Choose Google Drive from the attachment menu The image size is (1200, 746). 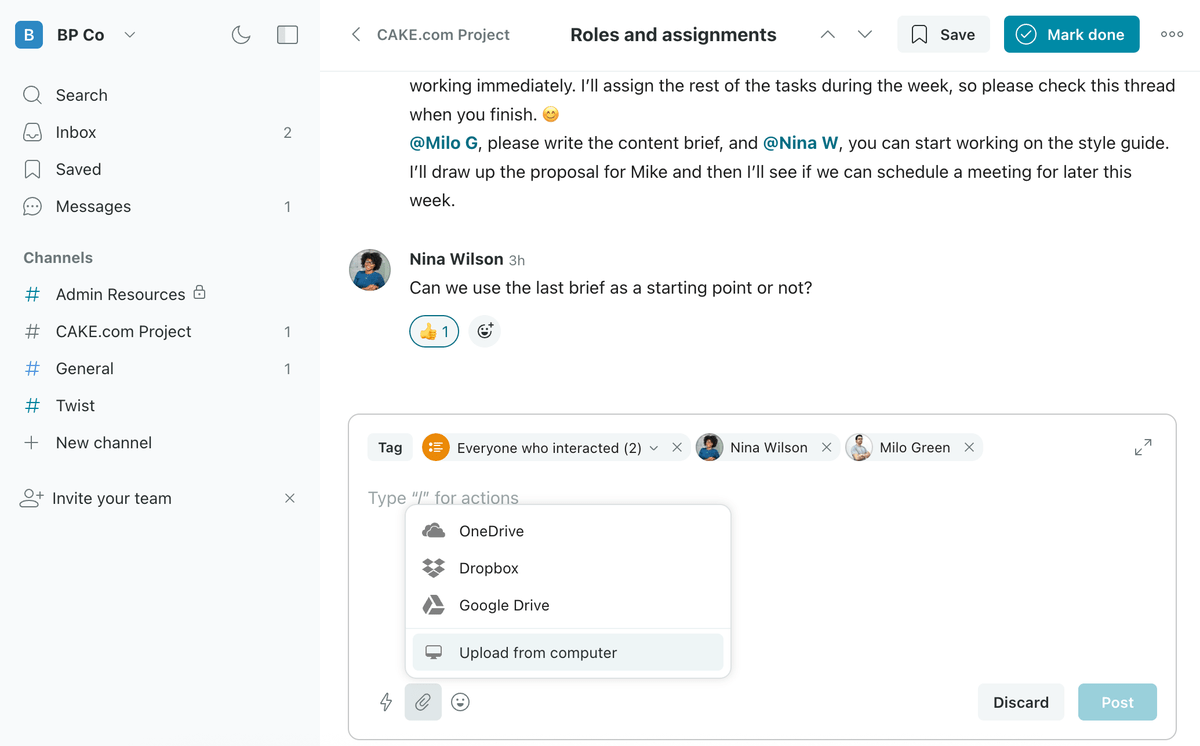[503, 605]
